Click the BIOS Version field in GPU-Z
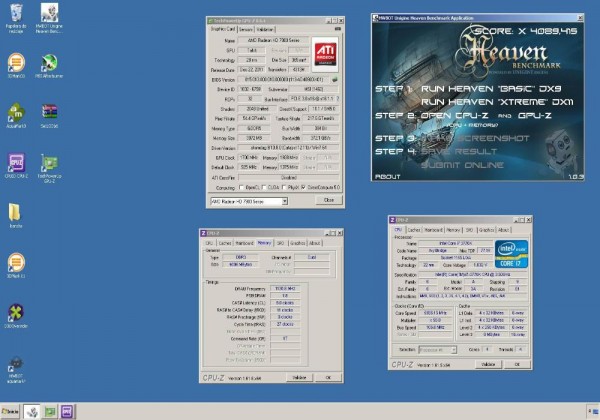 pyautogui.click(x=284, y=80)
